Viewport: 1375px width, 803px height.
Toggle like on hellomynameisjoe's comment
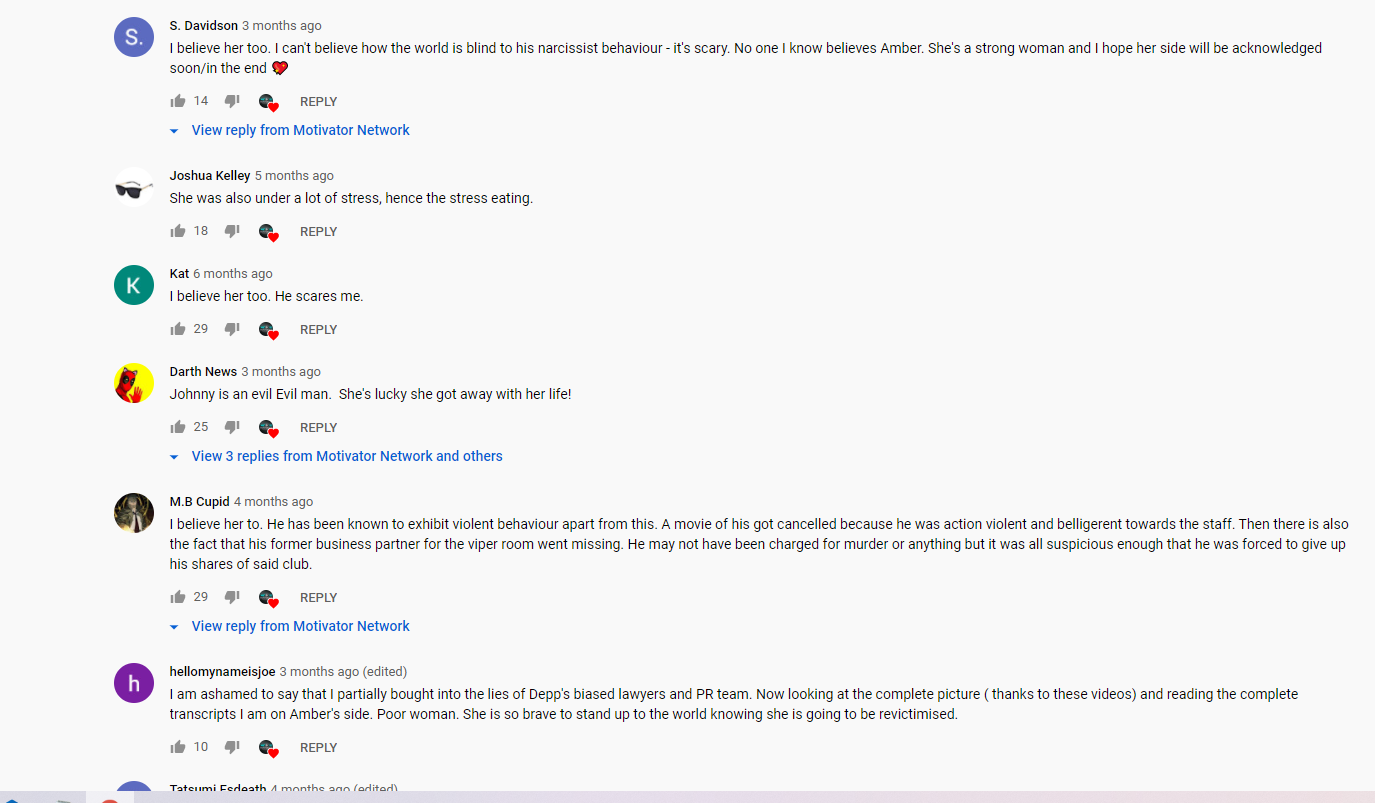177,747
